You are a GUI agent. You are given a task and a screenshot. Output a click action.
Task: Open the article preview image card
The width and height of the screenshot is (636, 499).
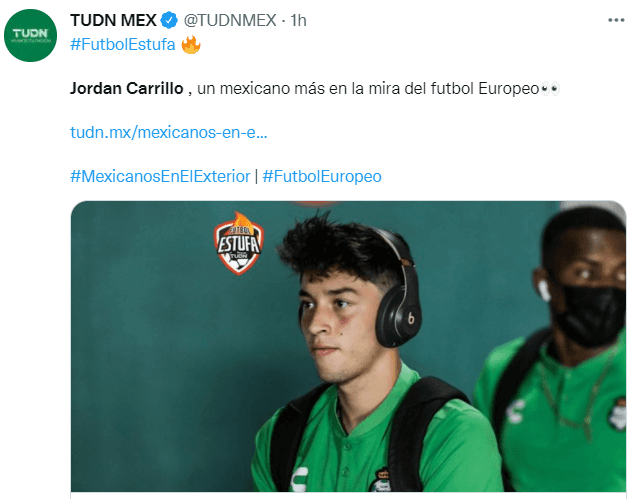point(348,346)
